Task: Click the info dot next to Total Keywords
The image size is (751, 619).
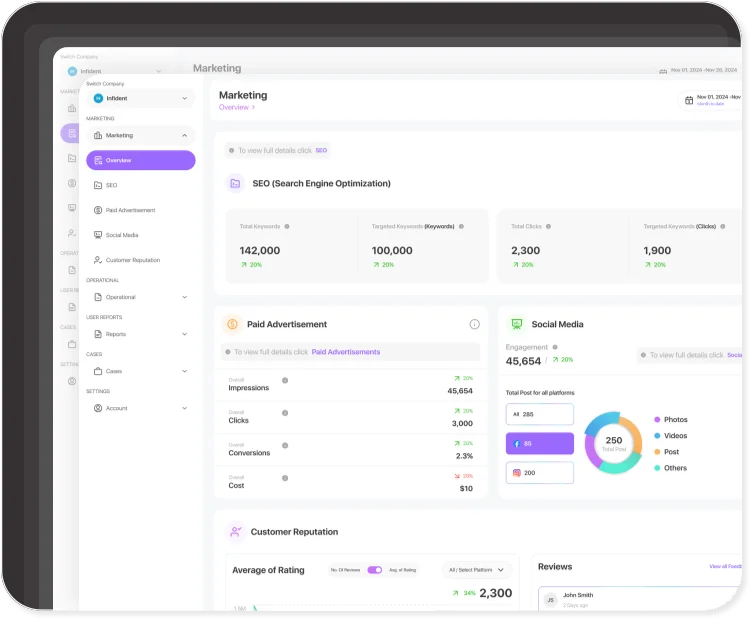Action: pyautogui.click(x=288, y=226)
